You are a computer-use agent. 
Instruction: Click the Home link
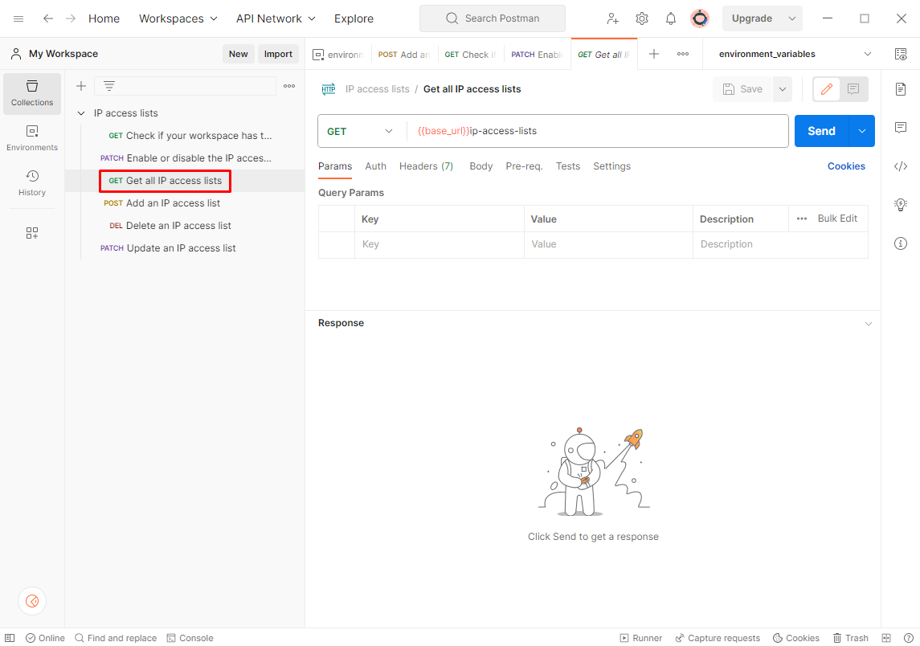click(x=104, y=19)
